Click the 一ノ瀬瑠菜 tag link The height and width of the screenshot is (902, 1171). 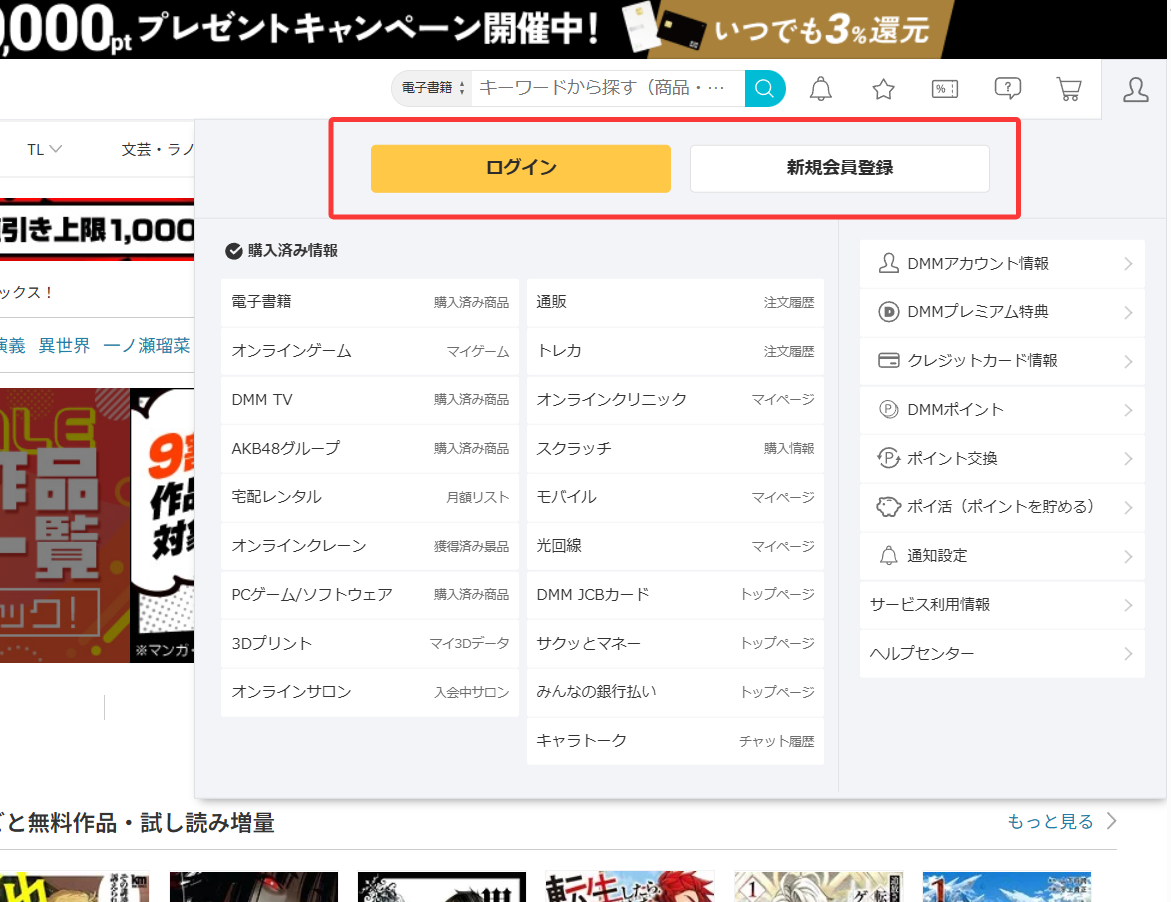[x=147, y=346]
